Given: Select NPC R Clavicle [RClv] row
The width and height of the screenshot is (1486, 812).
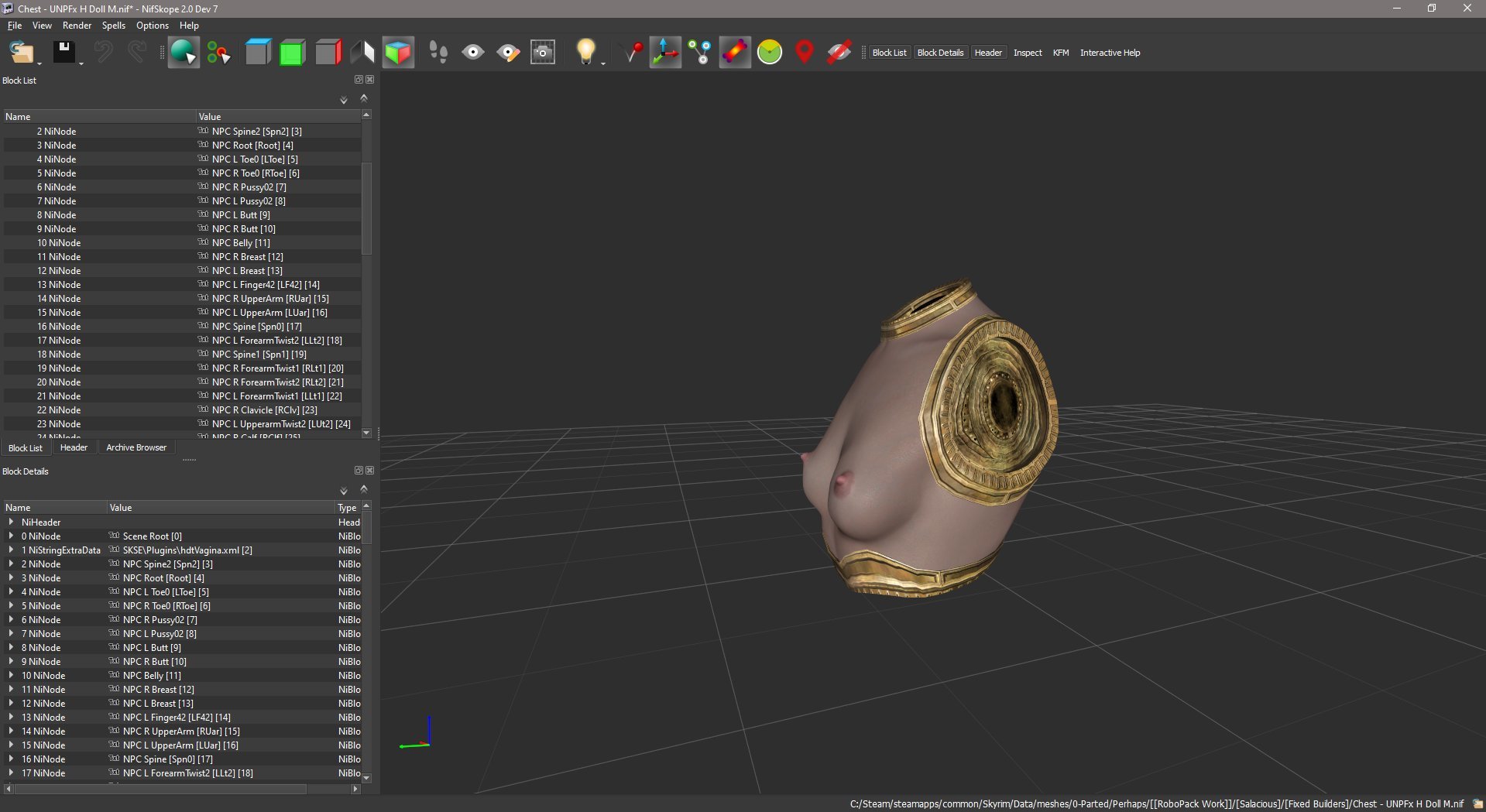Looking at the screenshot, I should pos(182,410).
